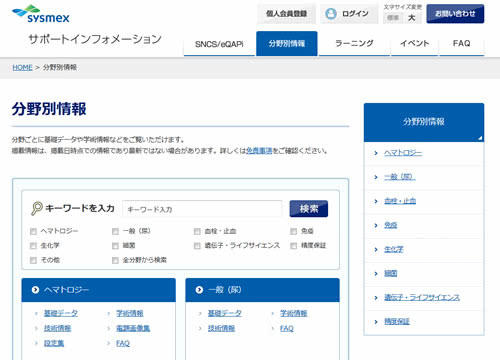Check the 細菌 checkbox
The image size is (500, 360).
coord(115,246)
